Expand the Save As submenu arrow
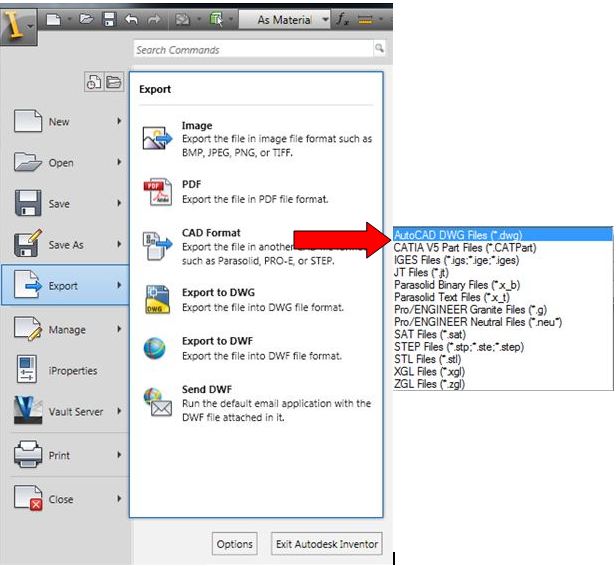 tap(119, 244)
